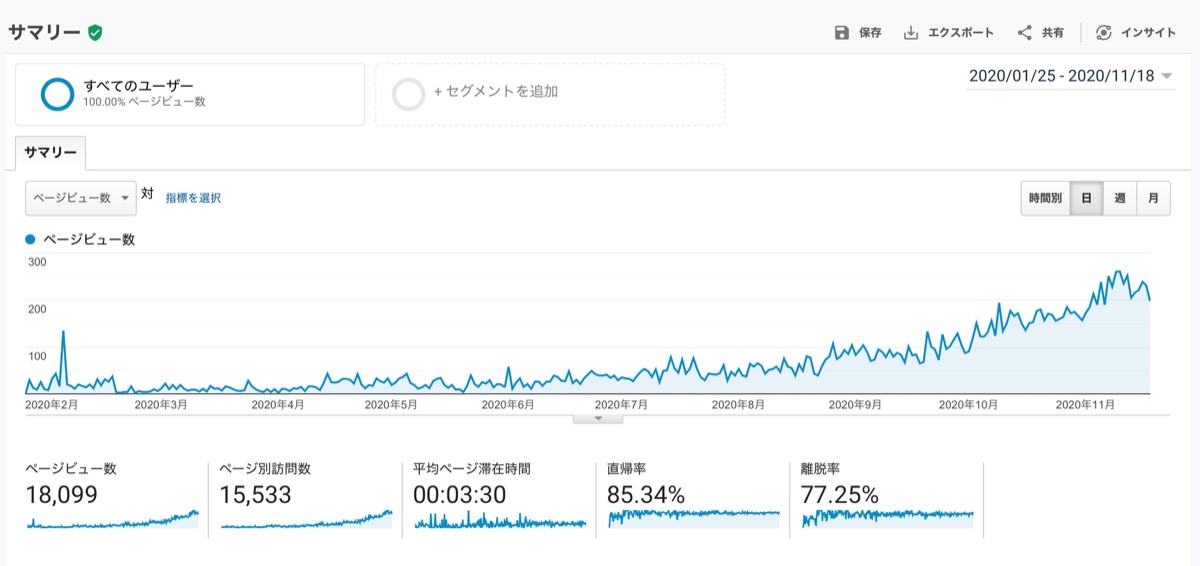This screenshot has width=1200, height=566.
Task: Switch chart to 週 weekly view
Action: pyautogui.click(x=1120, y=198)
